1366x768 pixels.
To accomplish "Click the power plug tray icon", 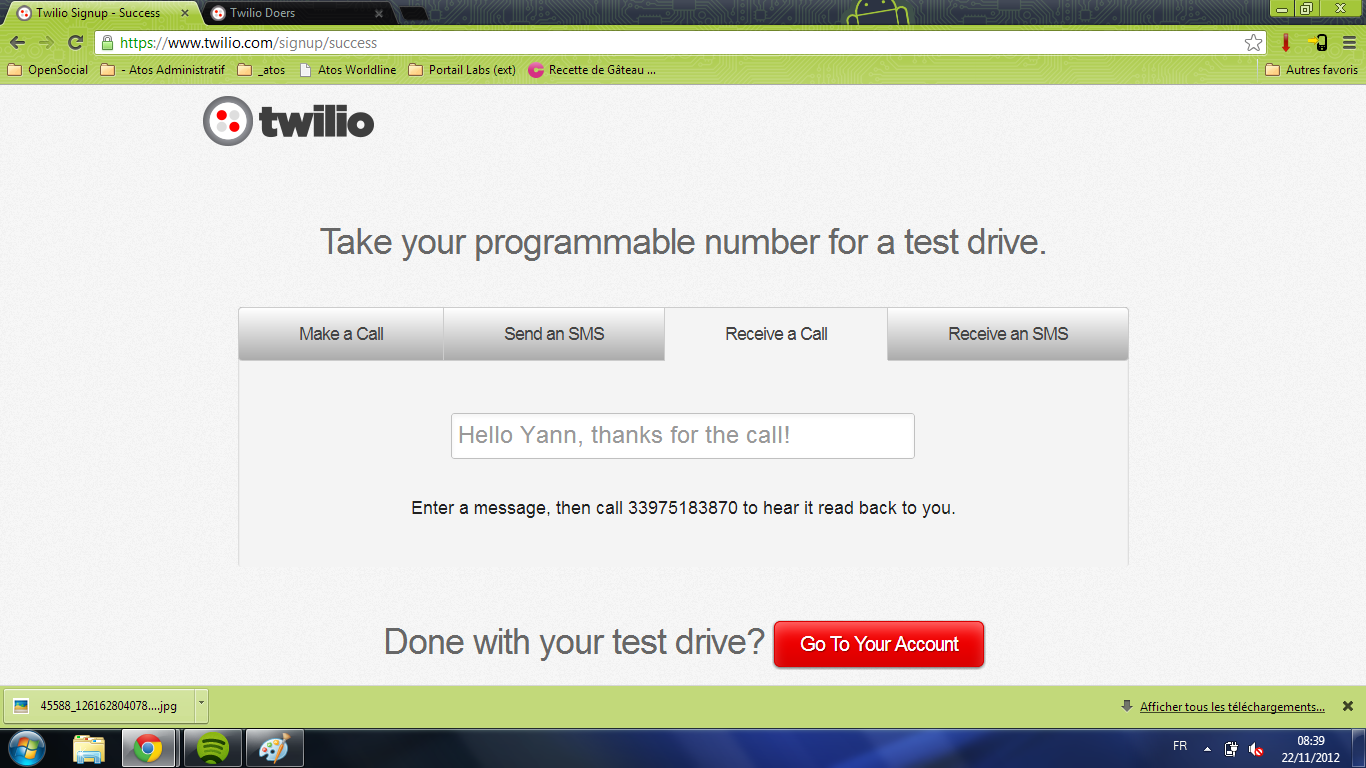I will pos(1231,748).
